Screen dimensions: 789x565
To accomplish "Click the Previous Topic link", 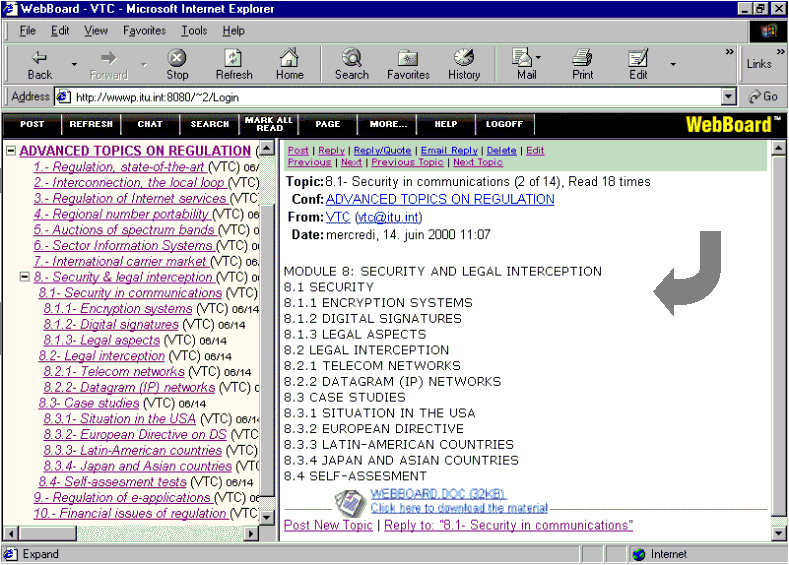I will point(407,162).
